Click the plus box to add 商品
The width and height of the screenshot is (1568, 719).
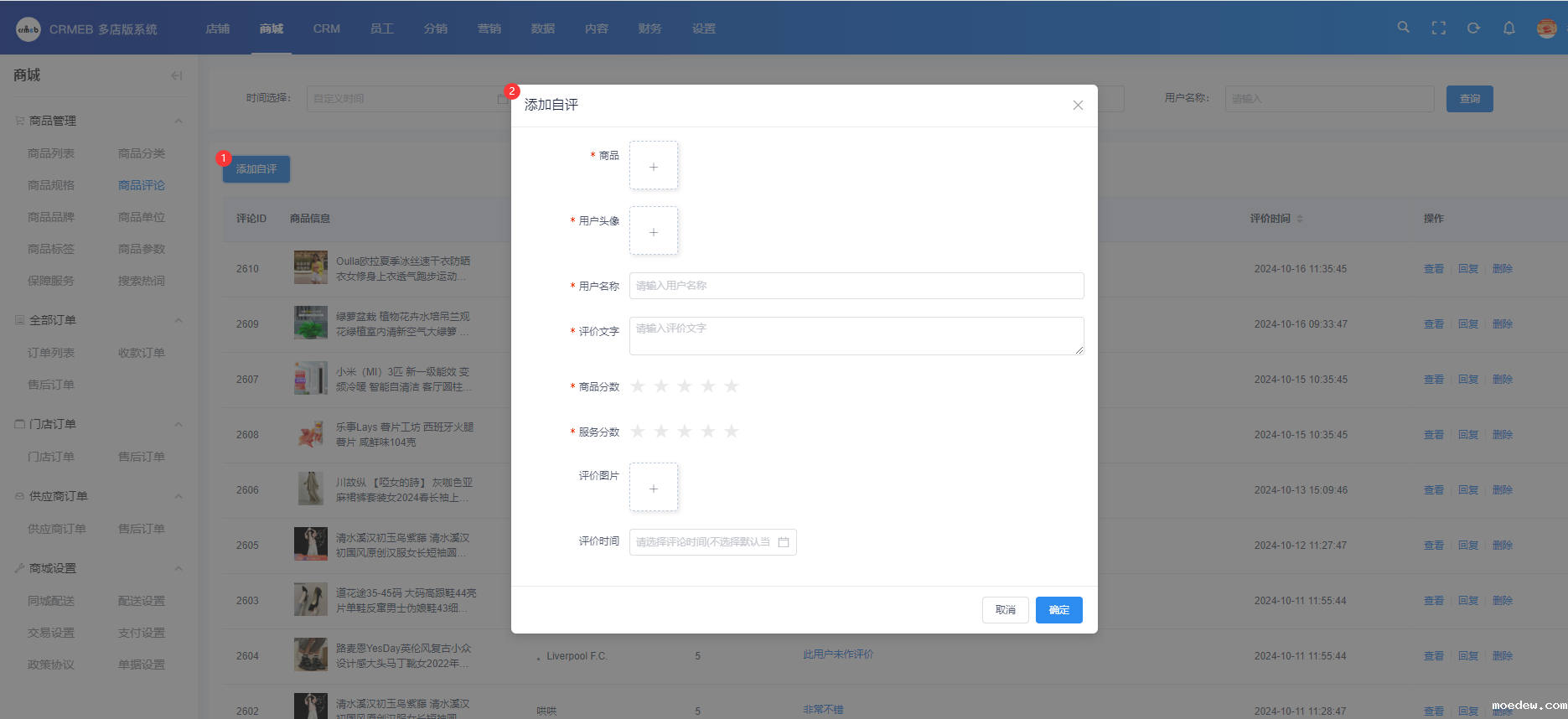tap(654, 166)
